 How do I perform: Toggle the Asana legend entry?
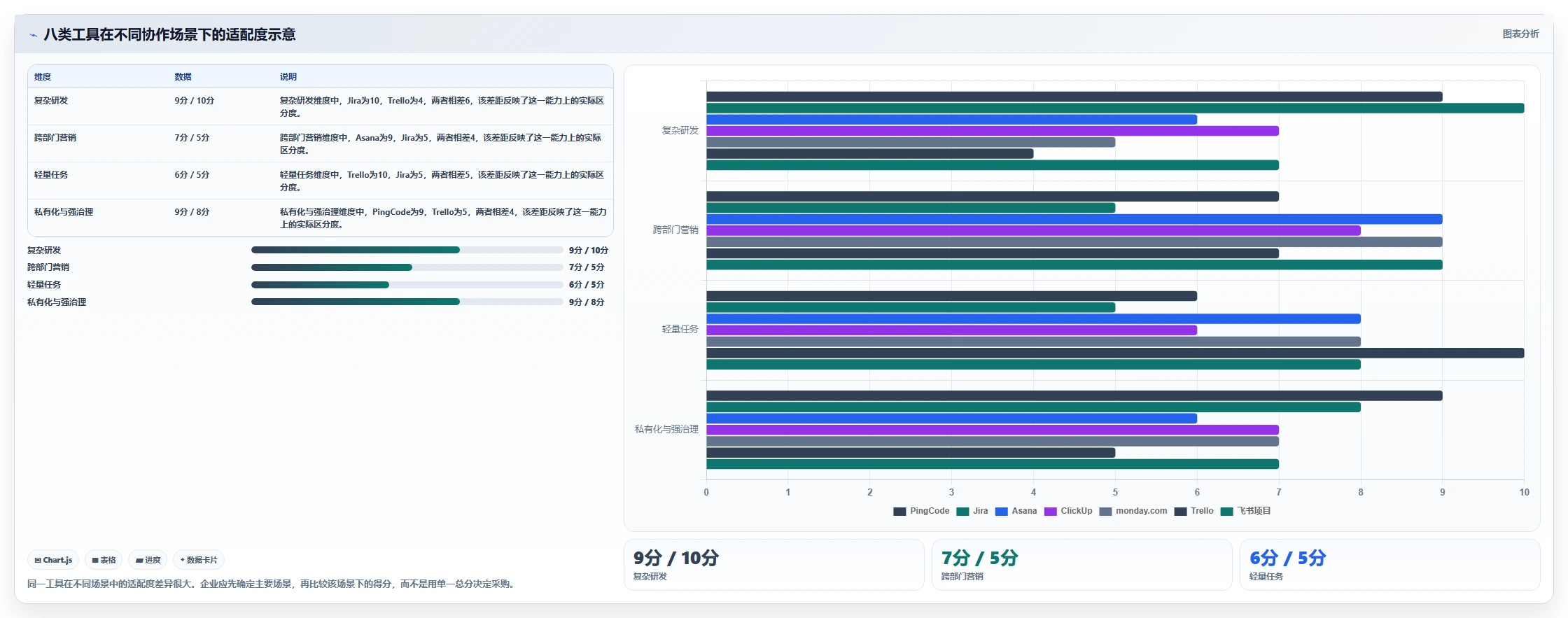pyautogui.click(x=1016, y=511)
